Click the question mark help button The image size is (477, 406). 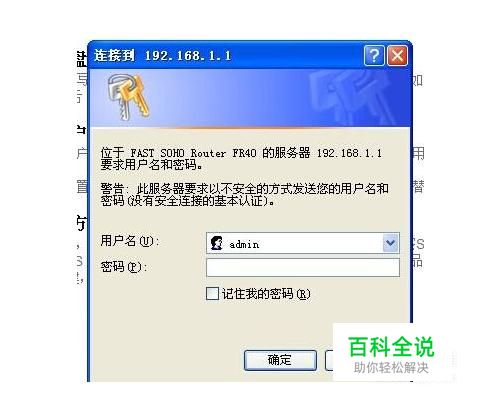tap(374, 55)
